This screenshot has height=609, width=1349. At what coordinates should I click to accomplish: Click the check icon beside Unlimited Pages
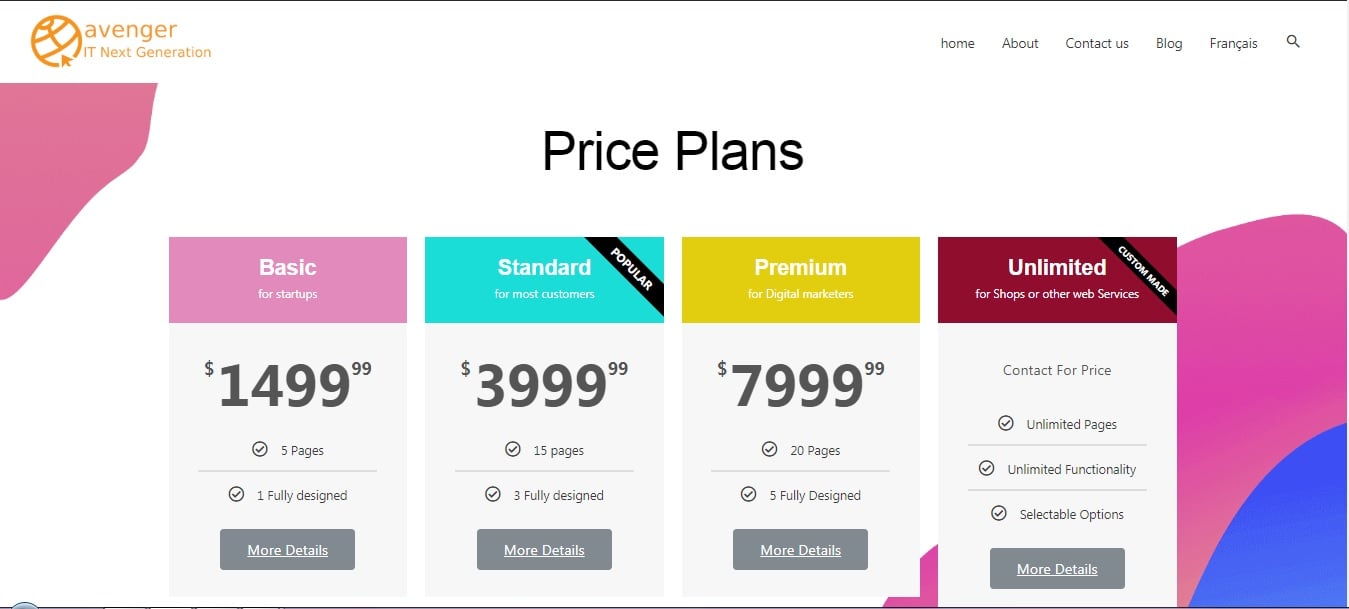point(1006,424)
